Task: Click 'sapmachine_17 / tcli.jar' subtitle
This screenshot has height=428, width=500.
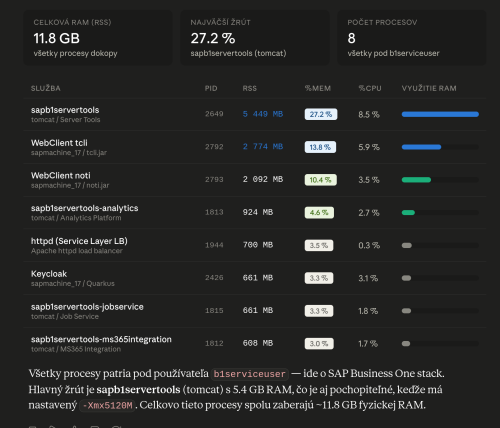Action: click(x=69, y=153)
